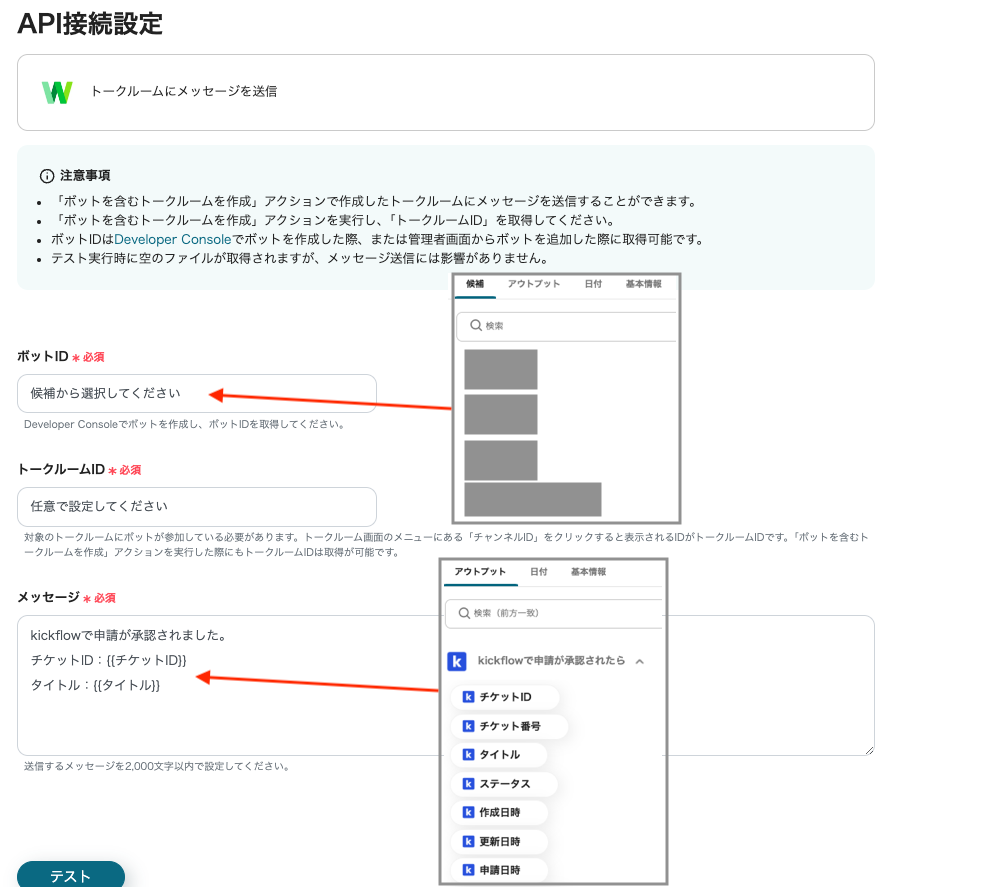Click the message textarea resize handle
The width and height of the screenshot is (990, 887).
[x=869, y=750]
